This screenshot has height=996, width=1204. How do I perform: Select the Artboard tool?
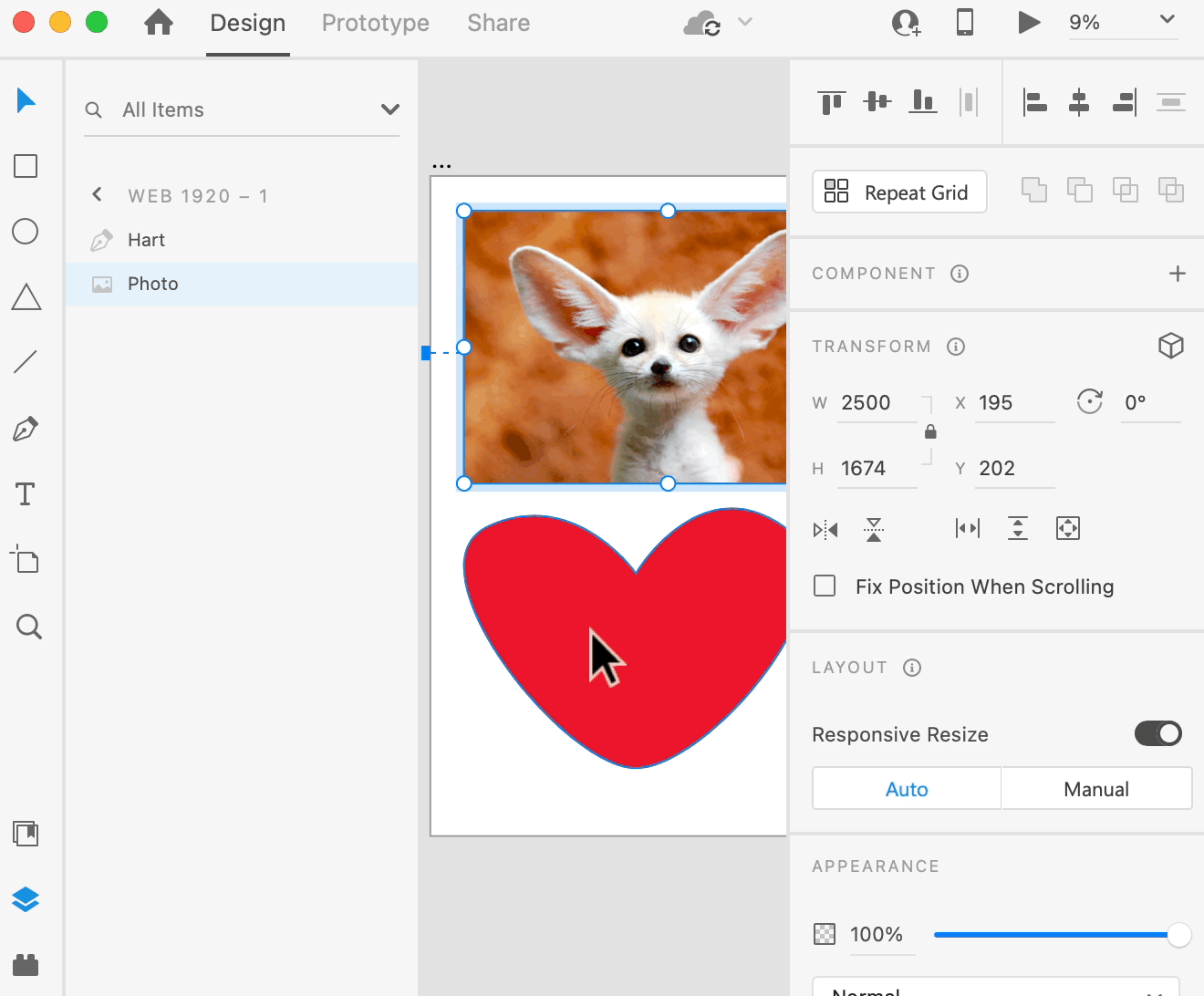click(26, 559)
